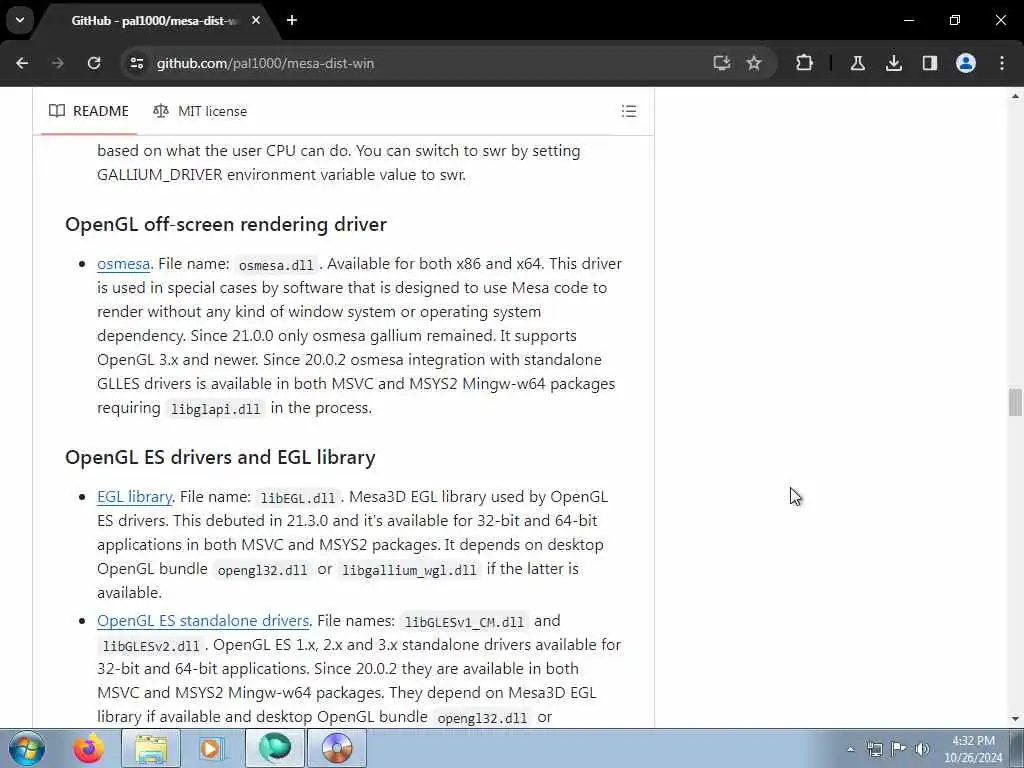Viewport: 1024px width, 768px height.
Task: Open the clock showing 4:32 PM
Action: tap(973, 749)
